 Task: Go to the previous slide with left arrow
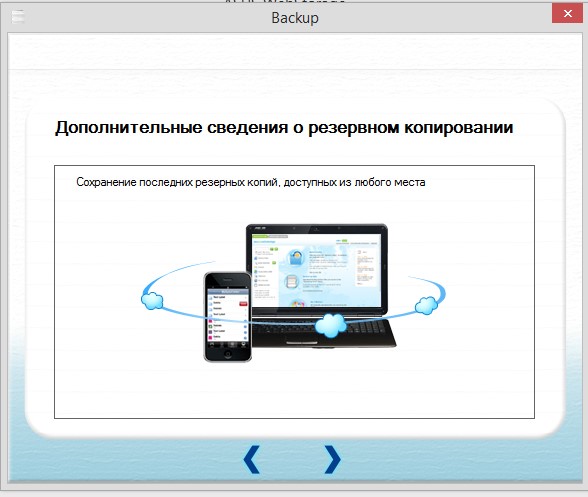pos(252,459)
